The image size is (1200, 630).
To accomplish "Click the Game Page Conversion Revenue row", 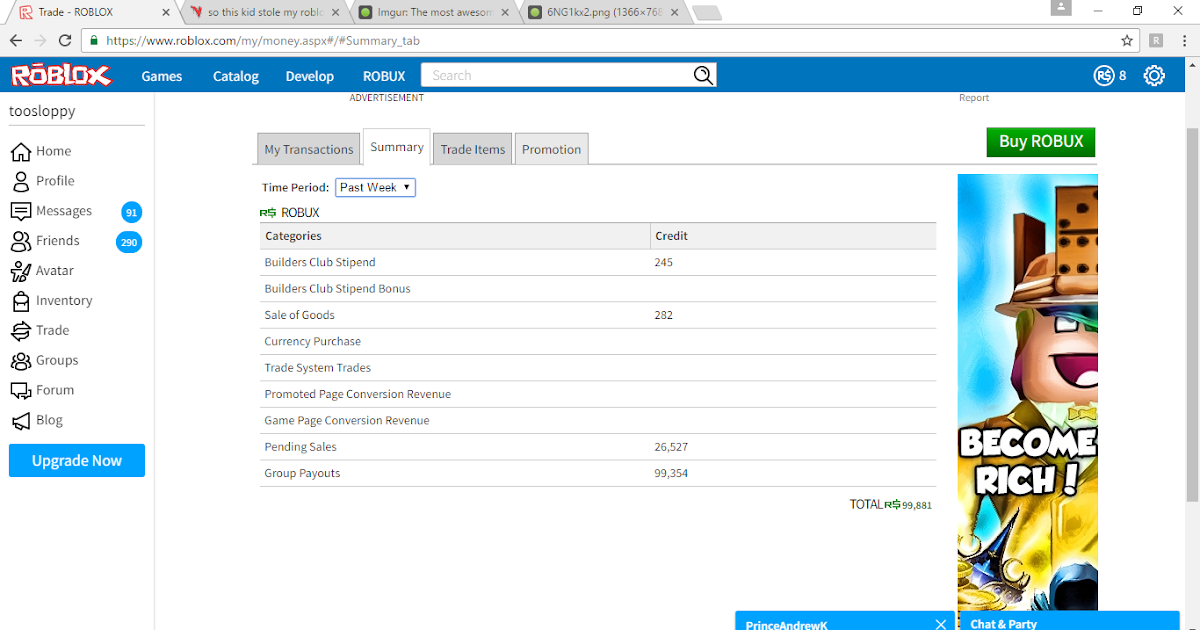I will 598,421.
